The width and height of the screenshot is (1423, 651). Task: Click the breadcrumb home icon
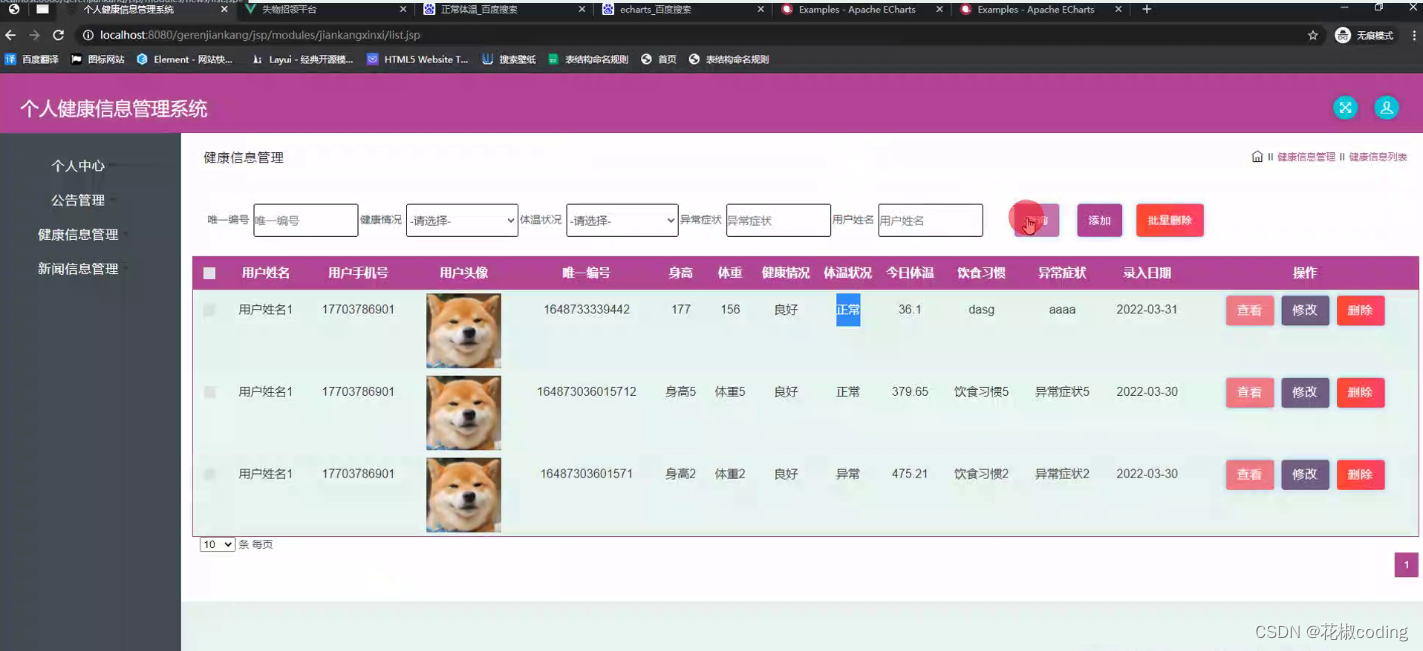(1256, 156)
